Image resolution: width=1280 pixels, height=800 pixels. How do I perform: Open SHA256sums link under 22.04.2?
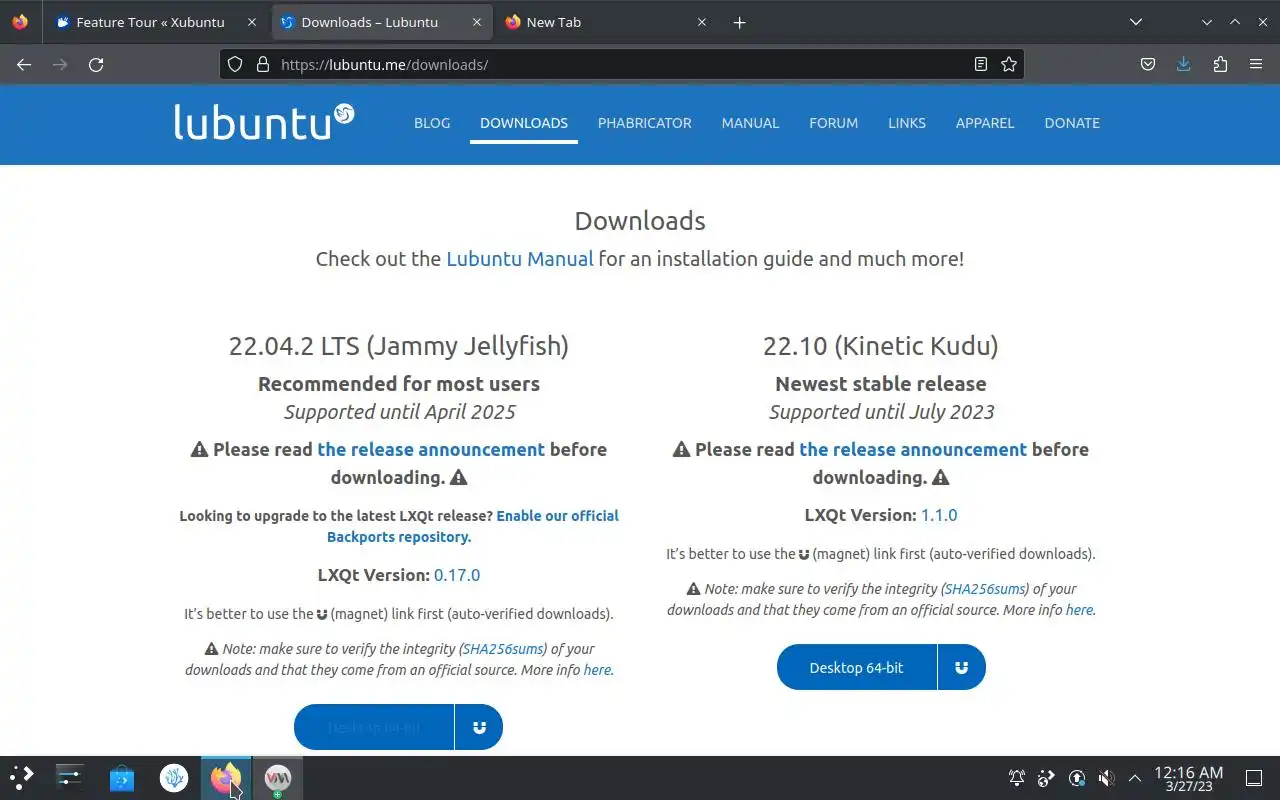click(503, 649)
